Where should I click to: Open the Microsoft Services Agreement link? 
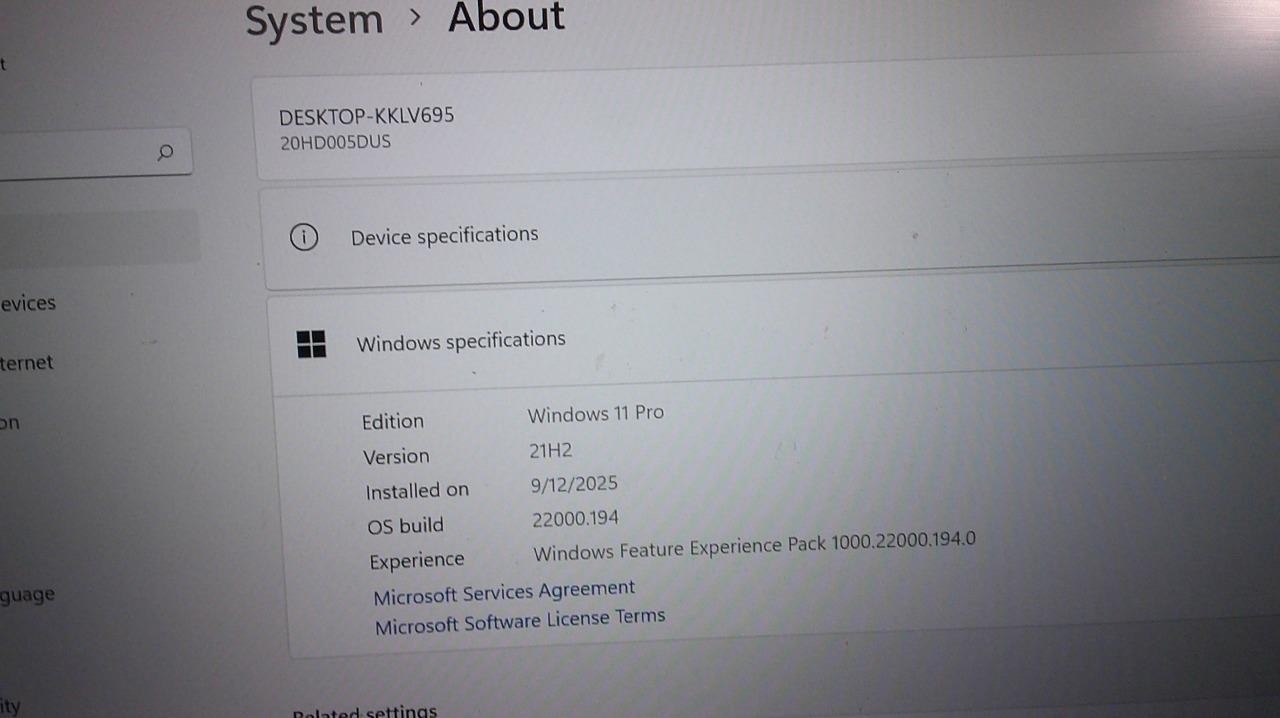click(504, 592)
